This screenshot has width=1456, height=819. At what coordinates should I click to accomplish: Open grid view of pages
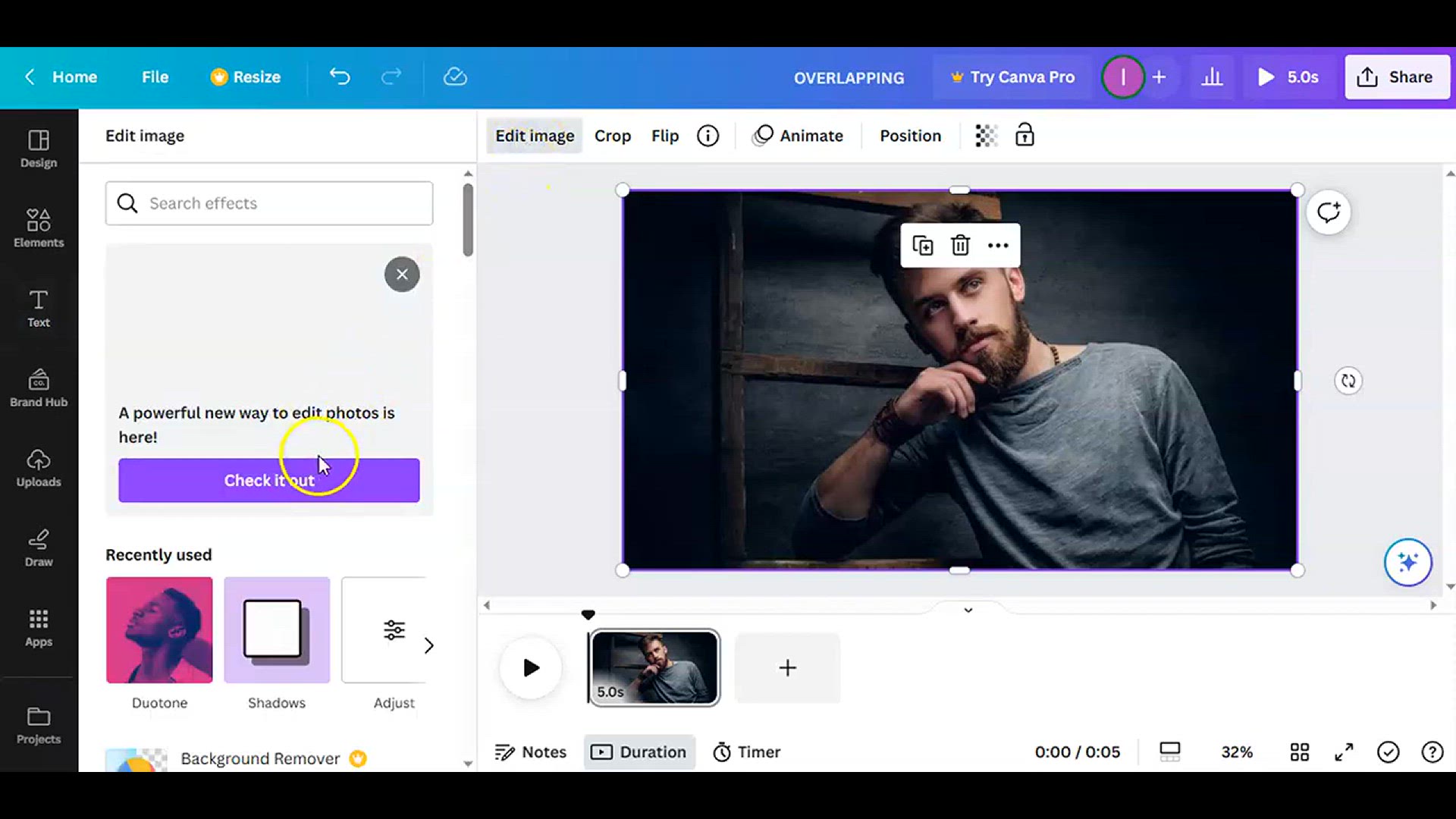(x=1300, y=752)
